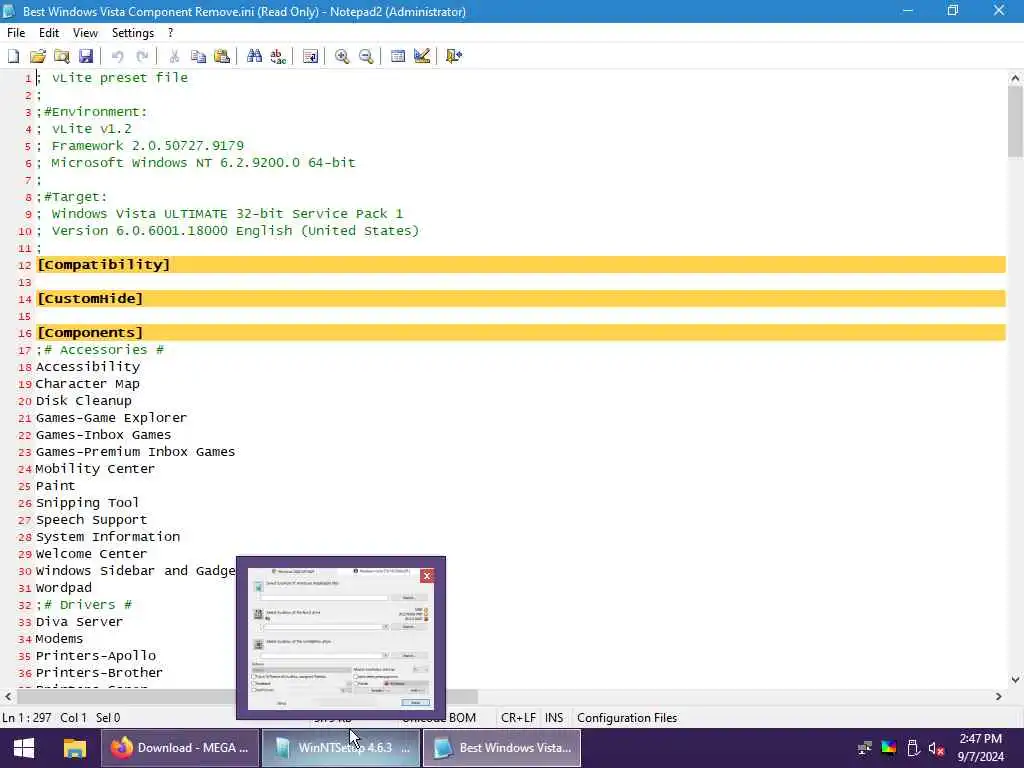The height and width of the screenshot is (768, 1024).
Task: Click the '; vLite v1.2' comment line
Action: [84, 129]
